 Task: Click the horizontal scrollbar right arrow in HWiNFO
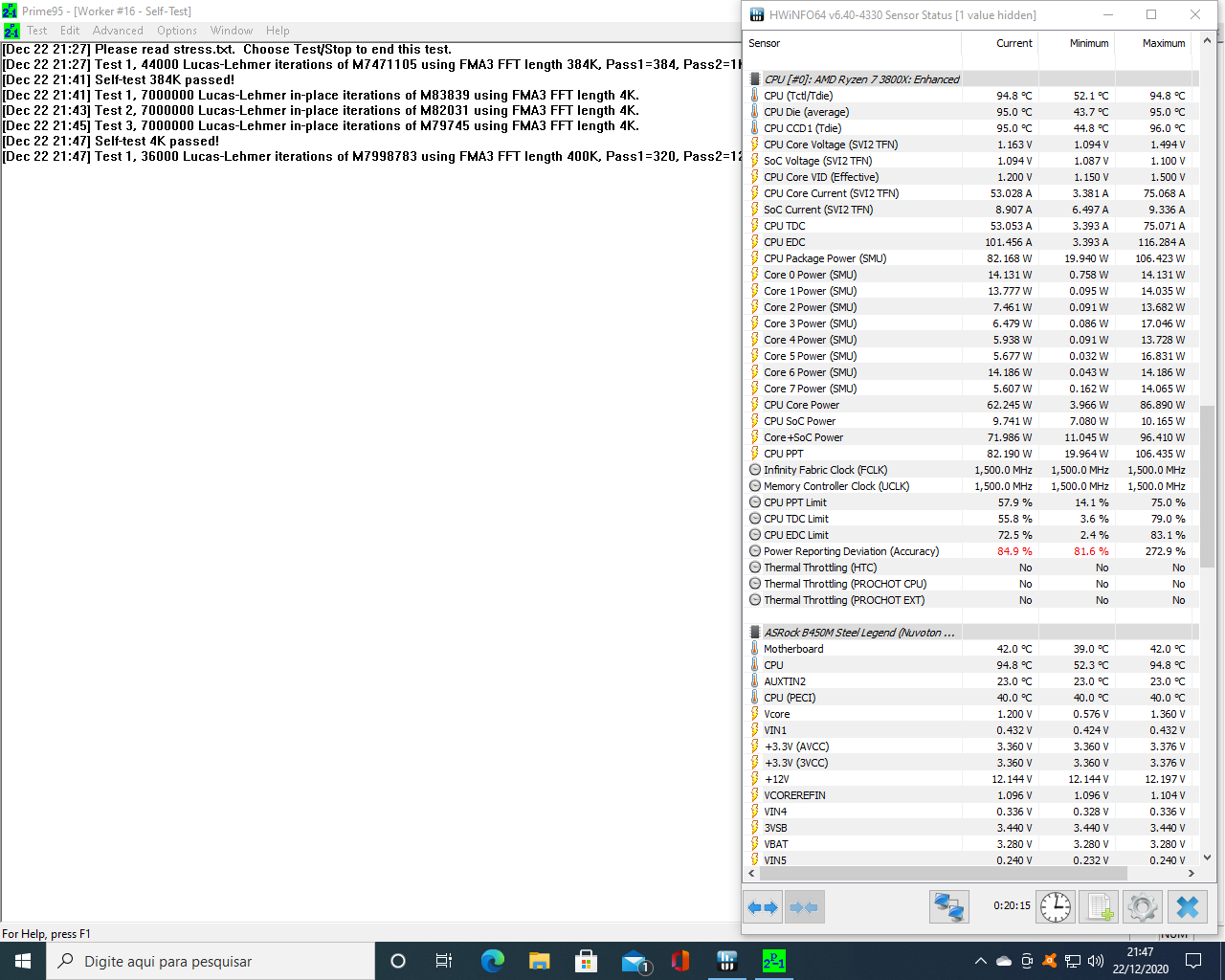(x=1192, y=873)
